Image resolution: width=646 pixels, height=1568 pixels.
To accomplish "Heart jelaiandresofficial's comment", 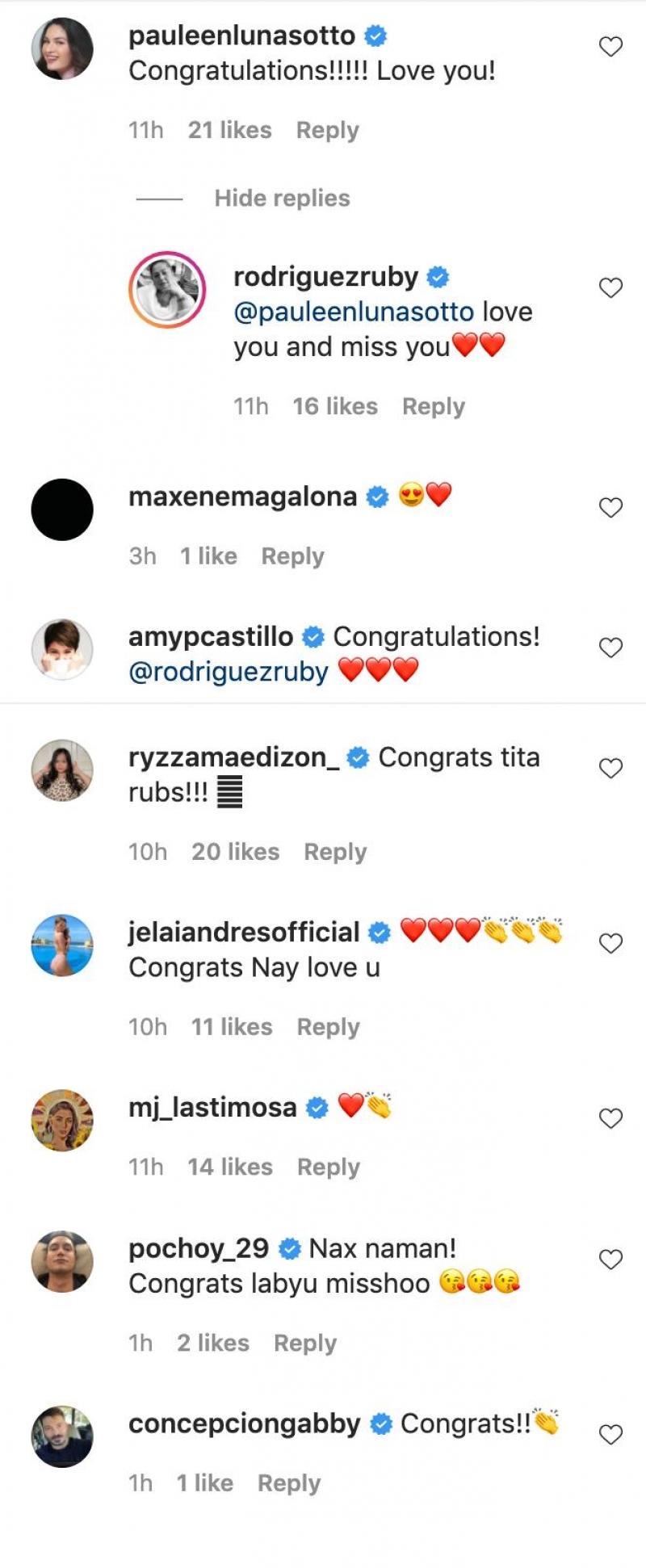I will 610,943.
